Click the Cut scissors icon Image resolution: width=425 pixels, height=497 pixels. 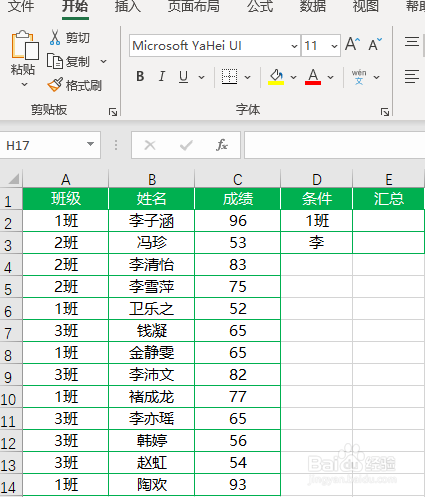coord(55,37)
